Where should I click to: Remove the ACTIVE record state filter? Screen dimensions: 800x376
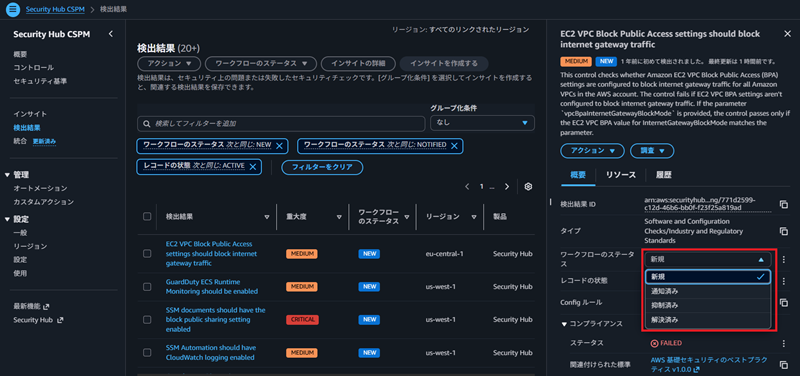click(x=253, y=166)
